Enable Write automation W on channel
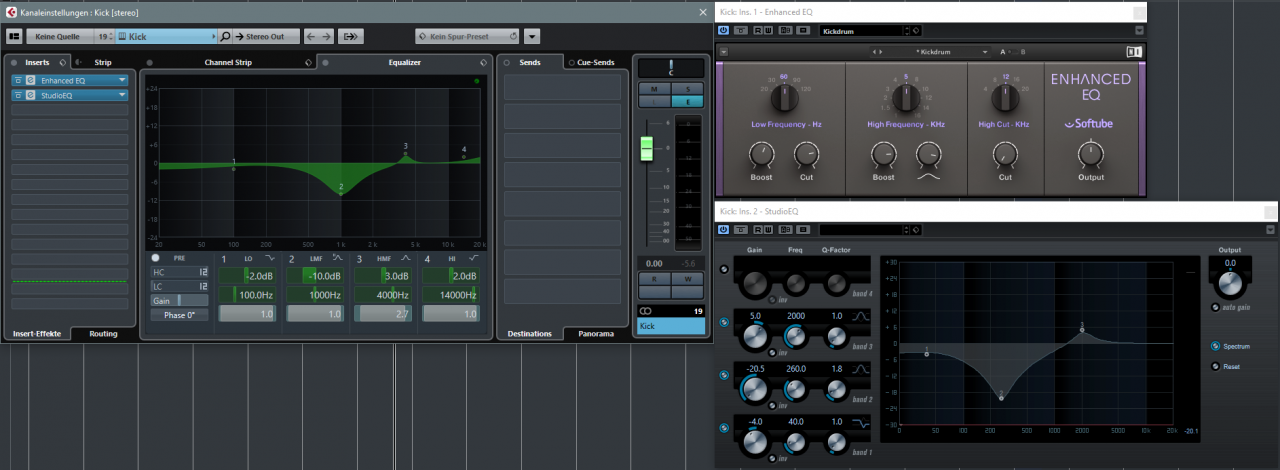 point(687,279)
